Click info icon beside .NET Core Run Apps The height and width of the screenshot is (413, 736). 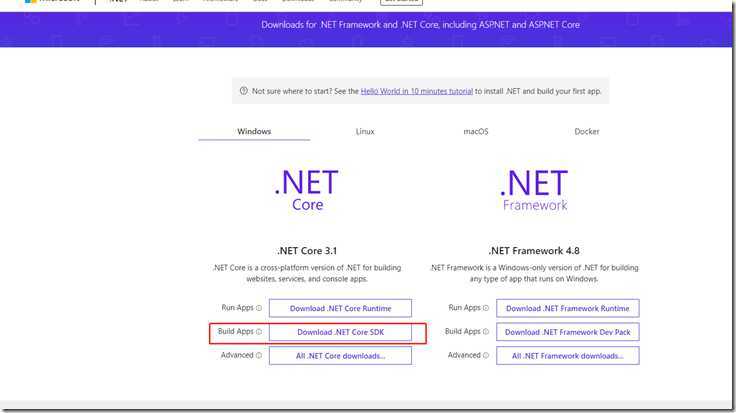[259, 308]
